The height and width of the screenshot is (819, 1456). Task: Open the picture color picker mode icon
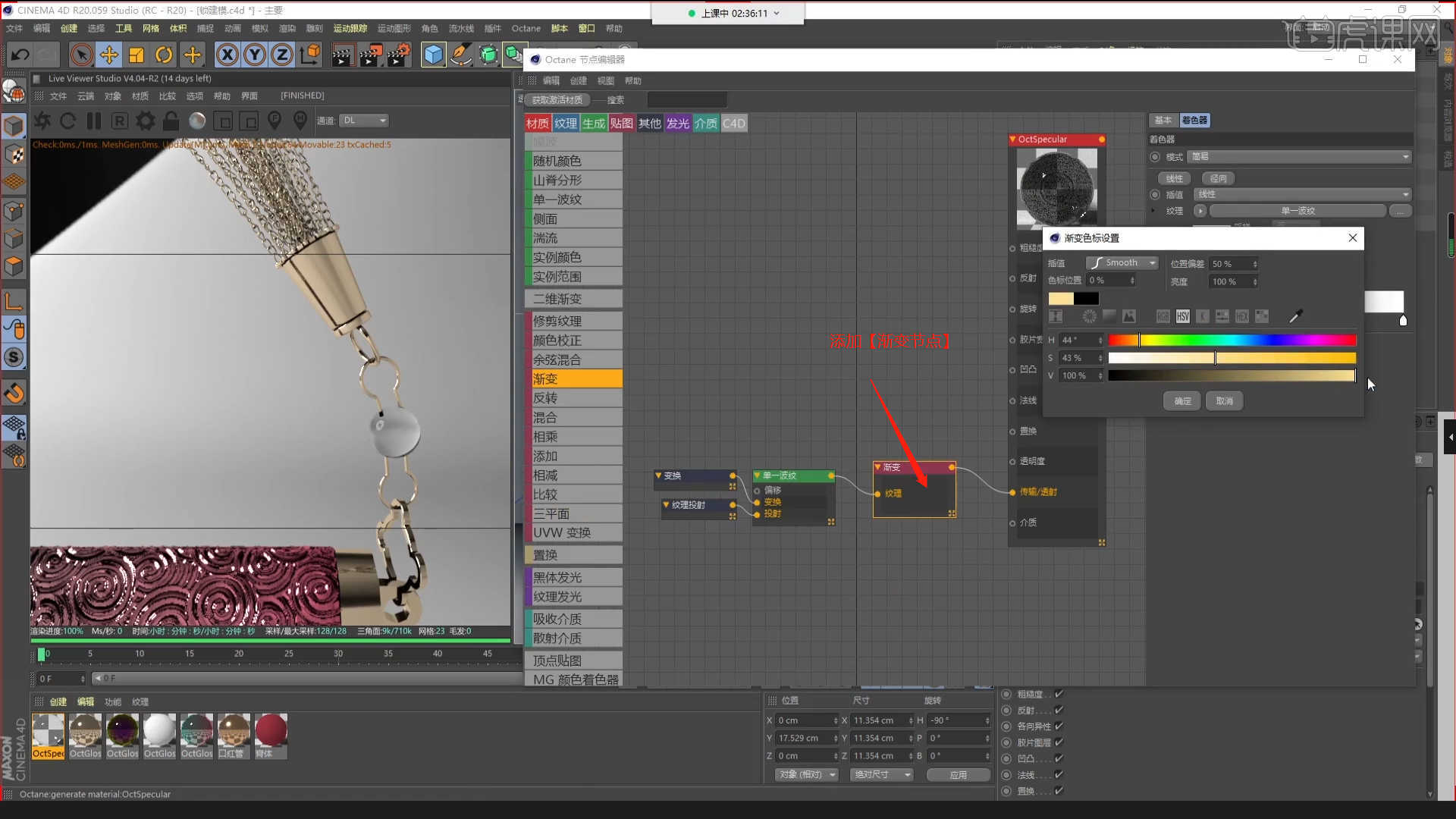(1129, 316)
